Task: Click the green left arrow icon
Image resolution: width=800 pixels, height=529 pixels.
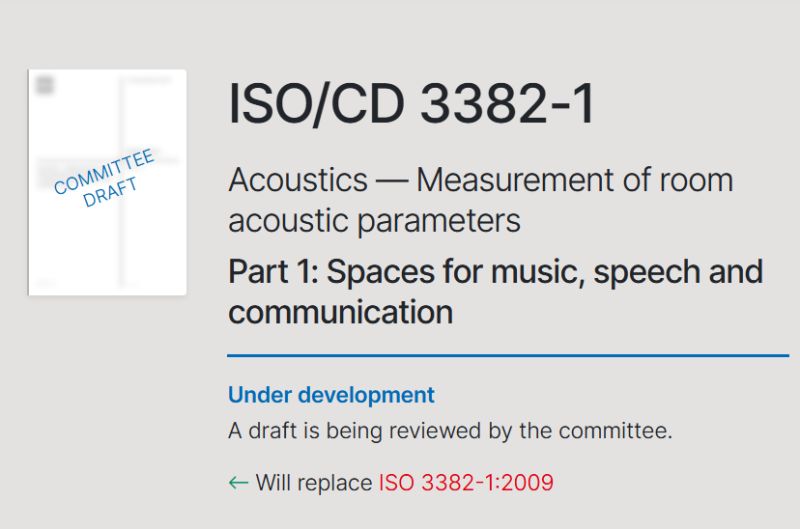Action: (238, 483)
